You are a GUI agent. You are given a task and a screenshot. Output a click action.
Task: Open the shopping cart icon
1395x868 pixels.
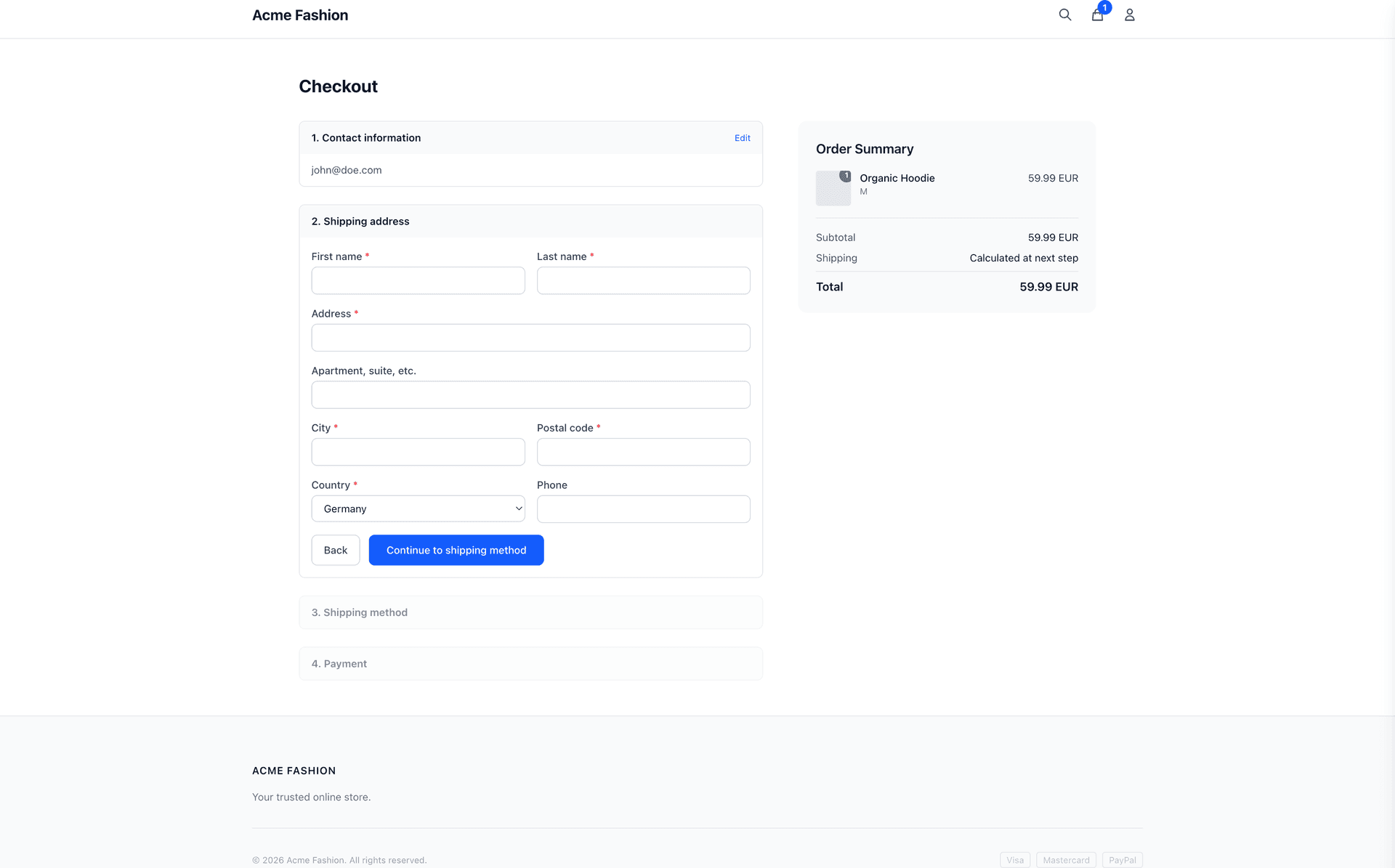[x=1097, y=15]
